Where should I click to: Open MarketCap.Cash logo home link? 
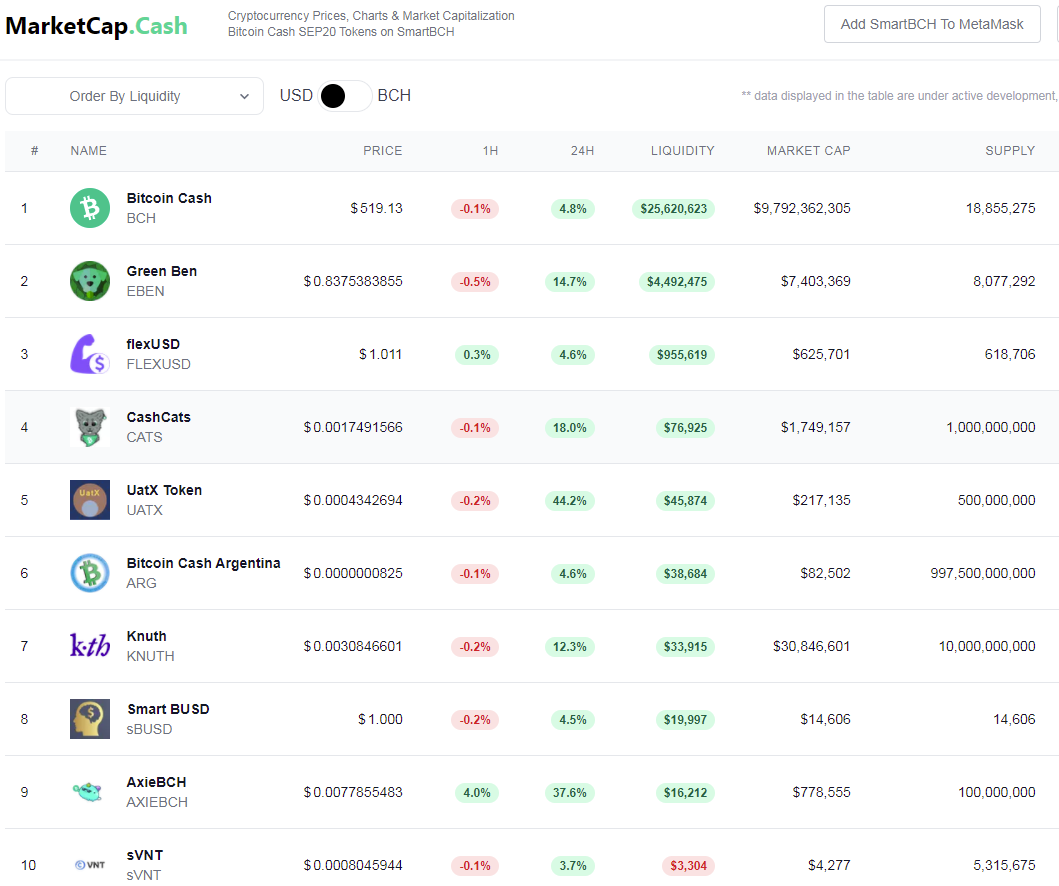(97, 26)
